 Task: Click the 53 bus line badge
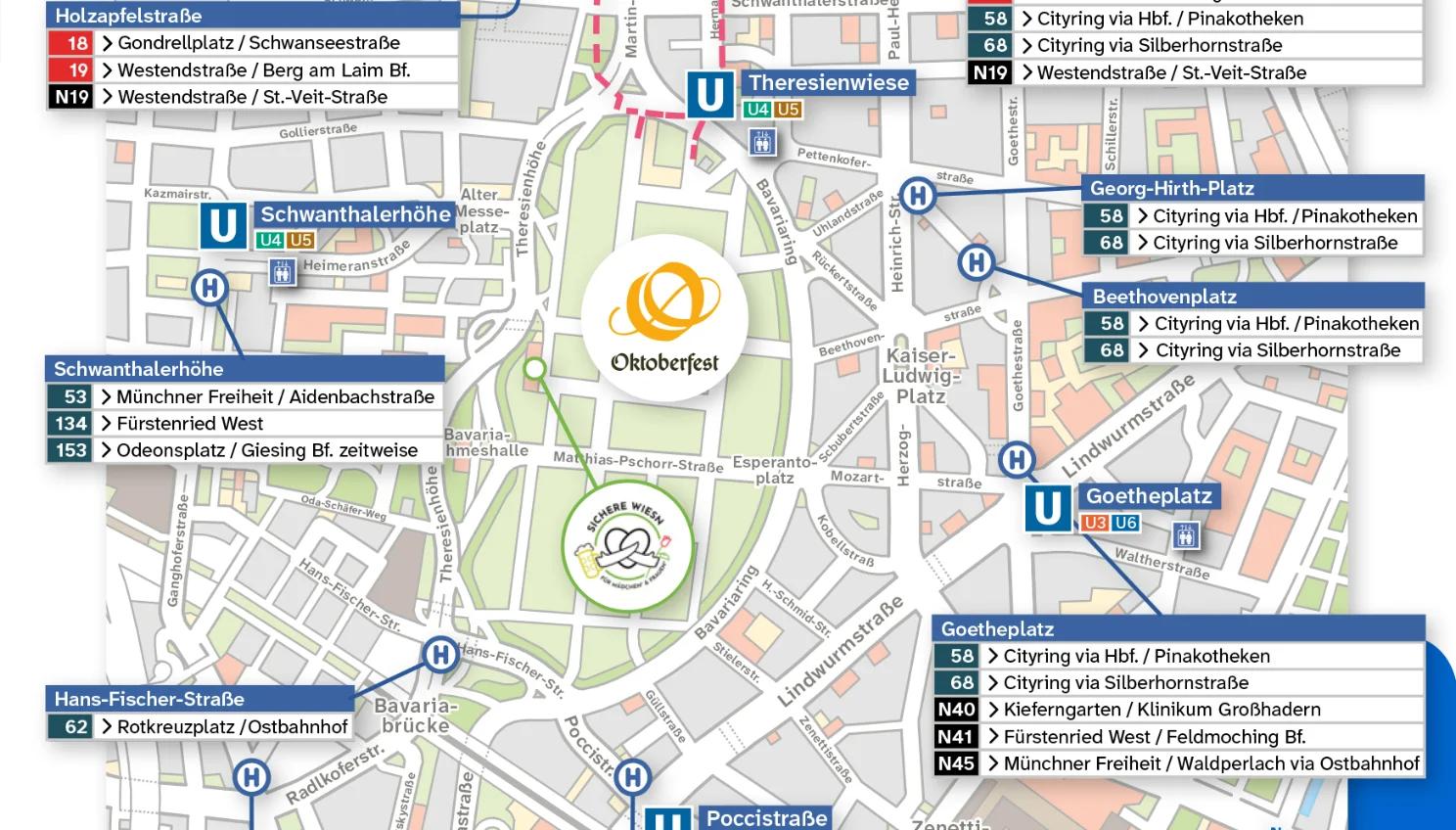point(69,396)
